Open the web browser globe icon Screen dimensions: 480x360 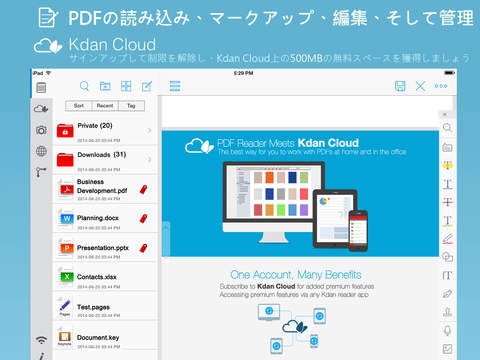pos(41,151)
